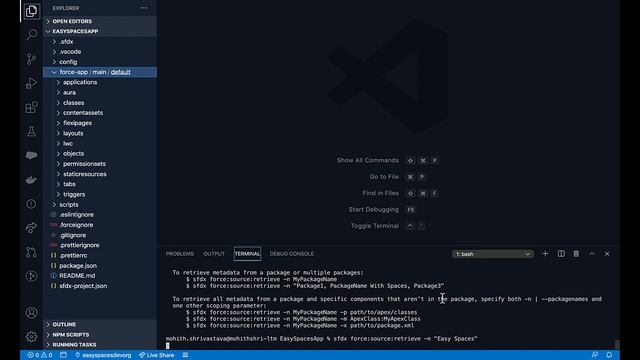Open the .prettierrc file
640x360 pixels.
click(x=100, y=256)
